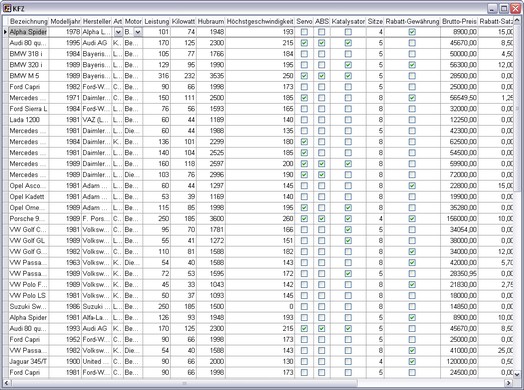Click the Leistung column header
Screen dimensions: 524x390
pyautogui.click(x=157, y=21)
